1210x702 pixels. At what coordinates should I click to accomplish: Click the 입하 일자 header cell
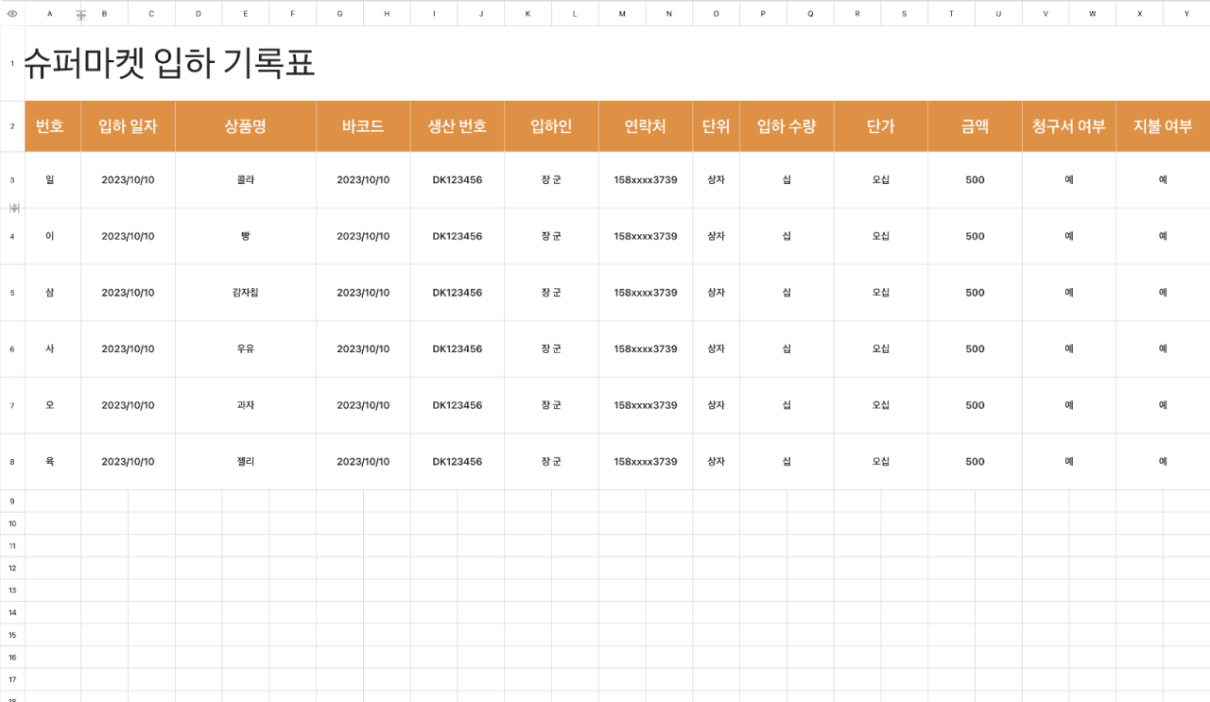tap(128, 126)
